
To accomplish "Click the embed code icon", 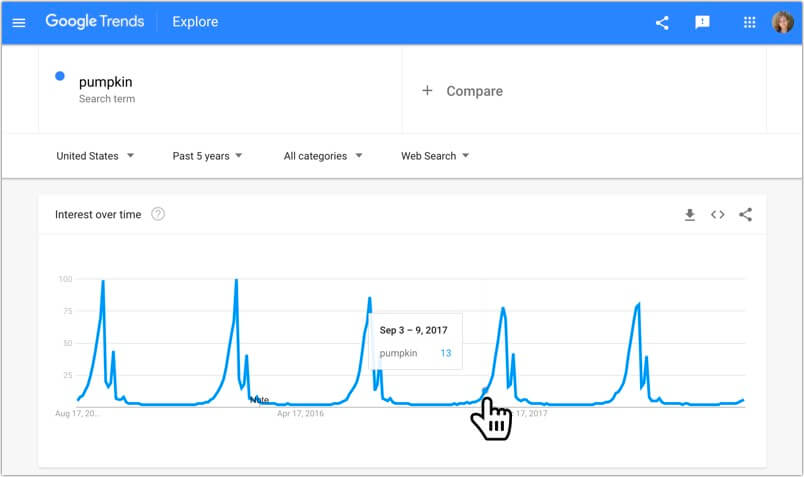I will click(x=717, y=214).
